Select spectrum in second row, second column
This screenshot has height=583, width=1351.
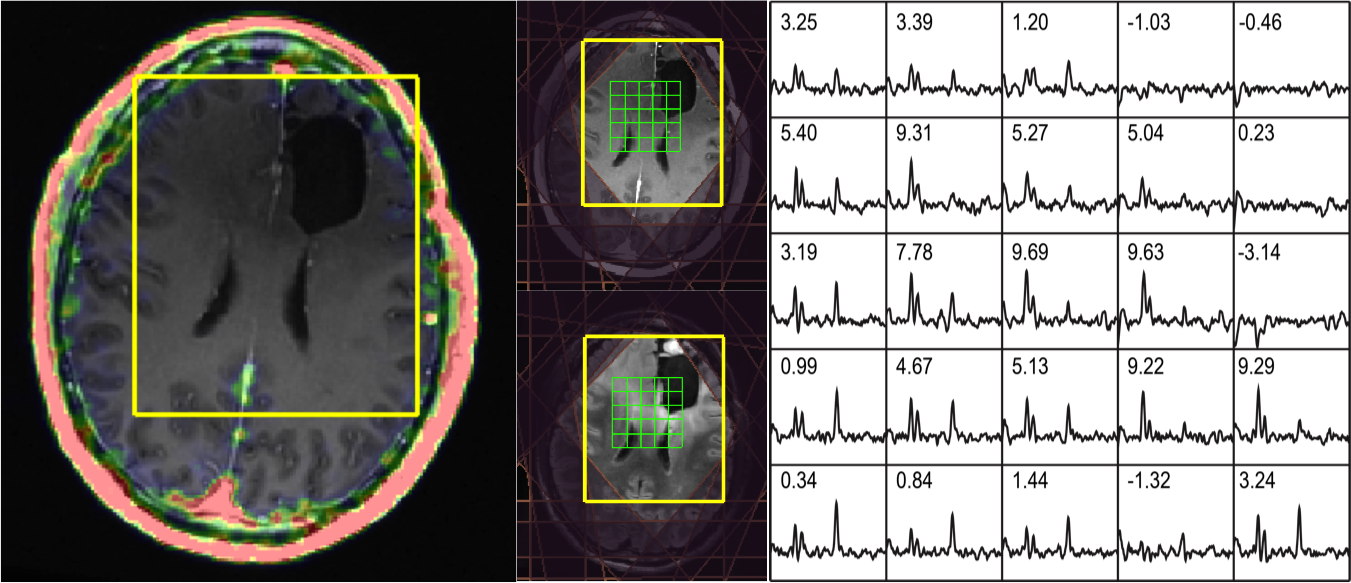click(x=944, y=176)
